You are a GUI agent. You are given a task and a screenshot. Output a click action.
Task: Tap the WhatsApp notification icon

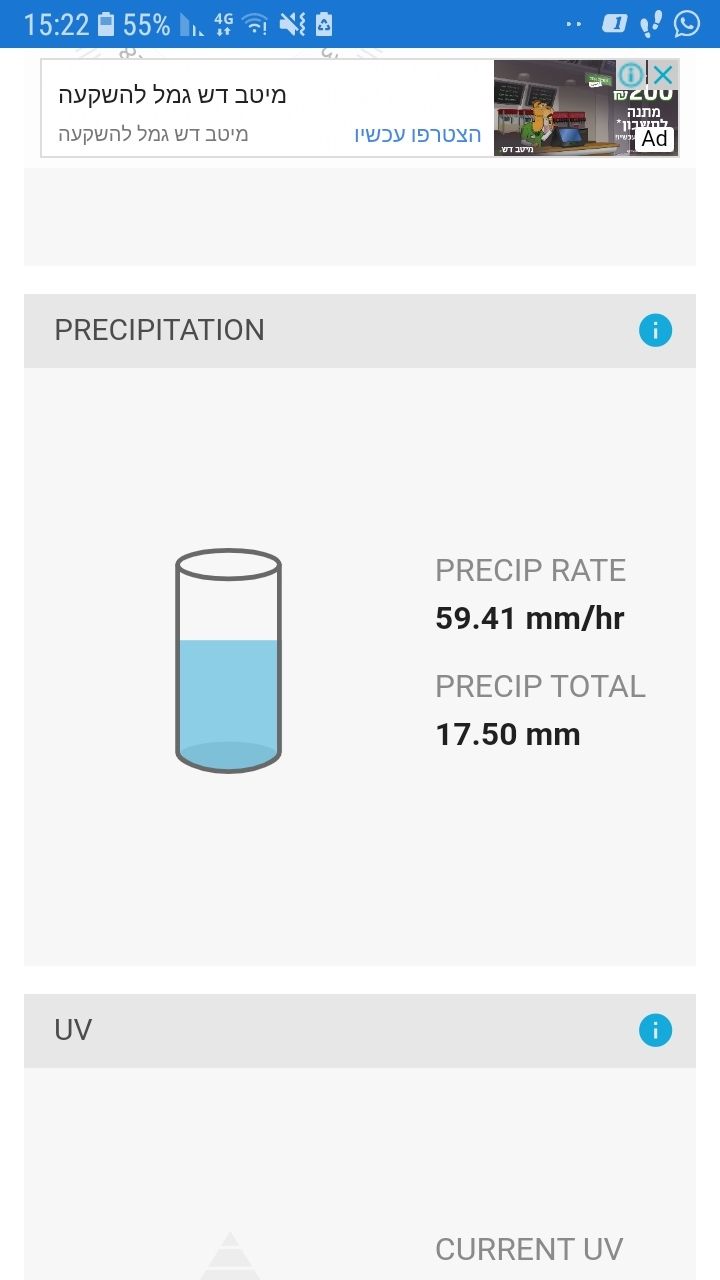(x=687, y=24)
